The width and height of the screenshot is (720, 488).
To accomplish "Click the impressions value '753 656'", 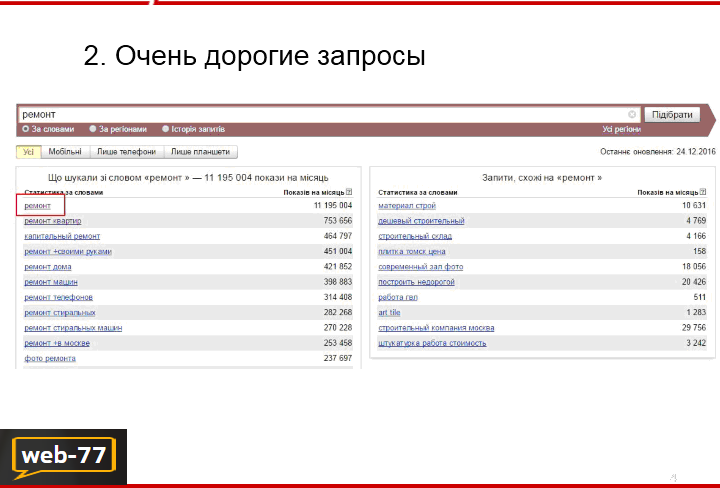I will [x=338, y=220].
